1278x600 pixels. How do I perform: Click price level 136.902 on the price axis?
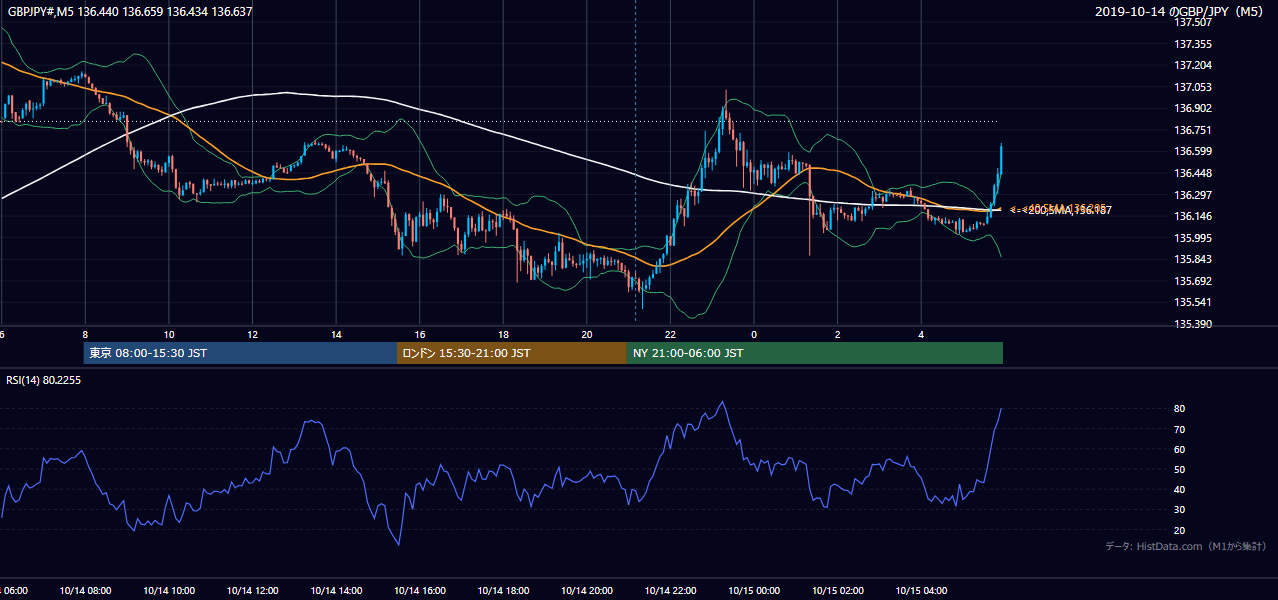point(1194,108)
